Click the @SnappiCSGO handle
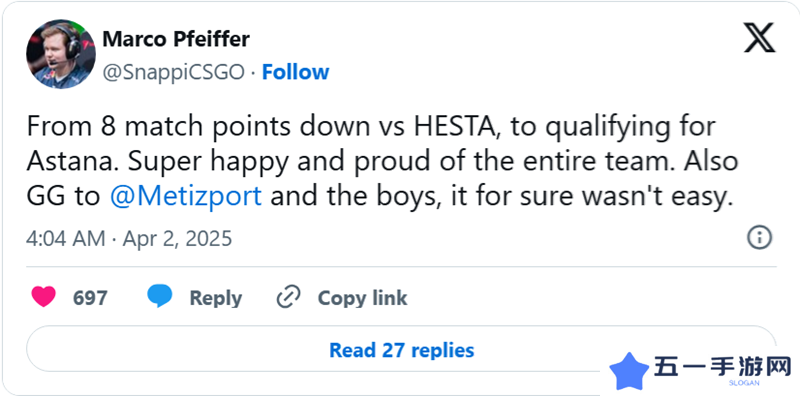This screenshot has width=800, height=396. tap(173, 72)
